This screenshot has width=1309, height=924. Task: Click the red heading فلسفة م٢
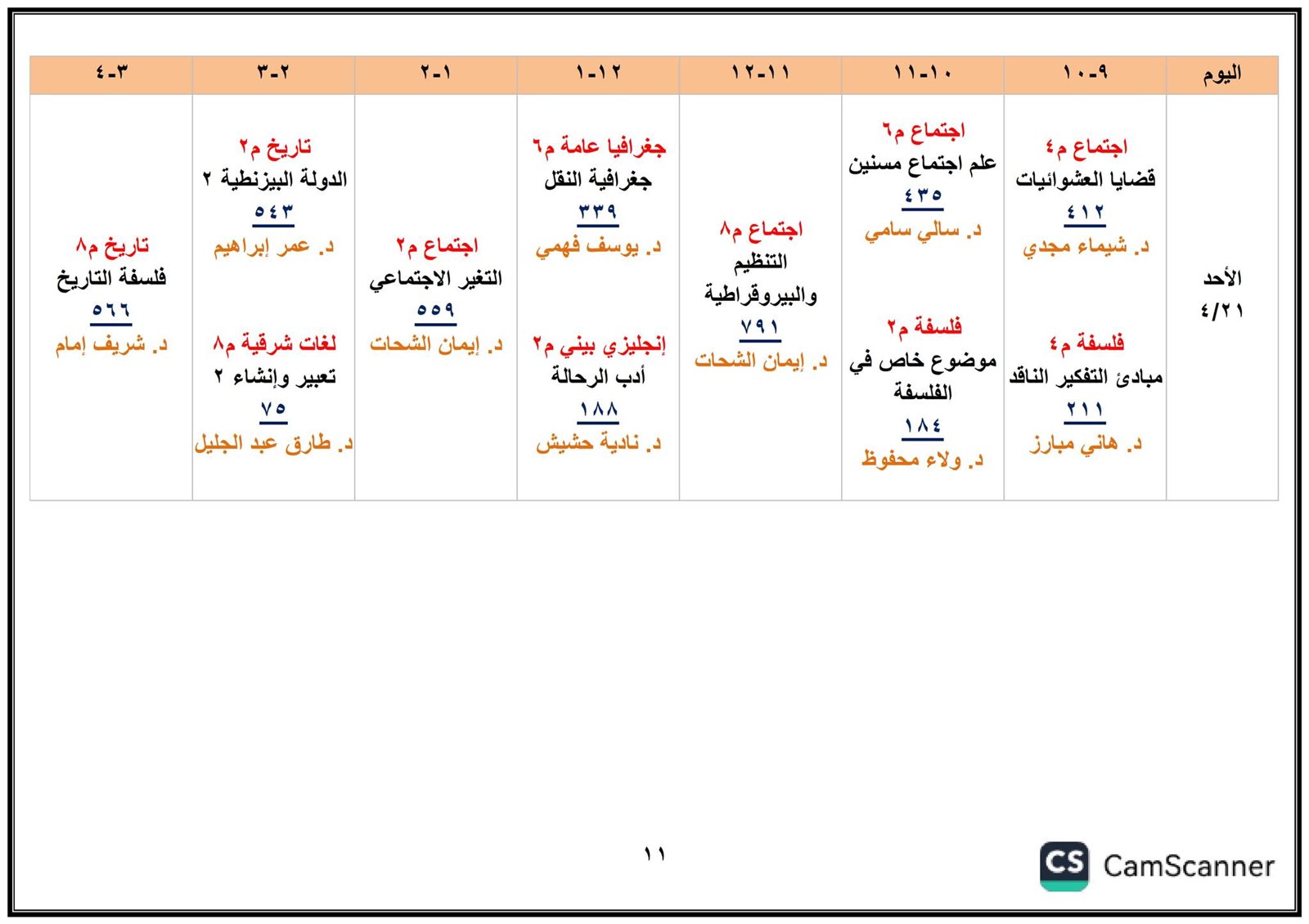point(924,327)
